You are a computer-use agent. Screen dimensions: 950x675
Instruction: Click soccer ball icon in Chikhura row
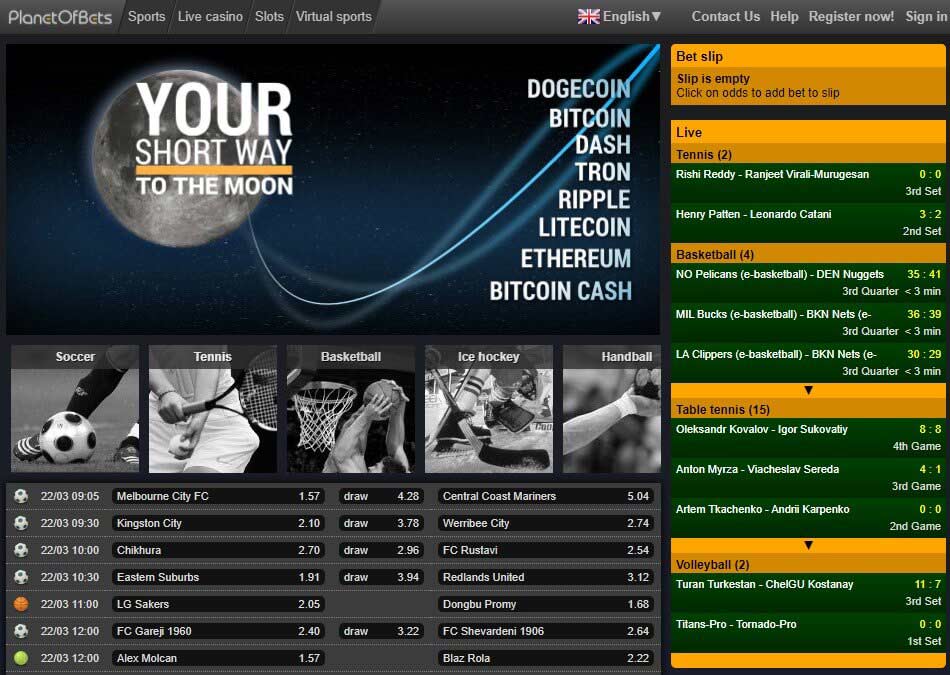click(x=21, y=550)
